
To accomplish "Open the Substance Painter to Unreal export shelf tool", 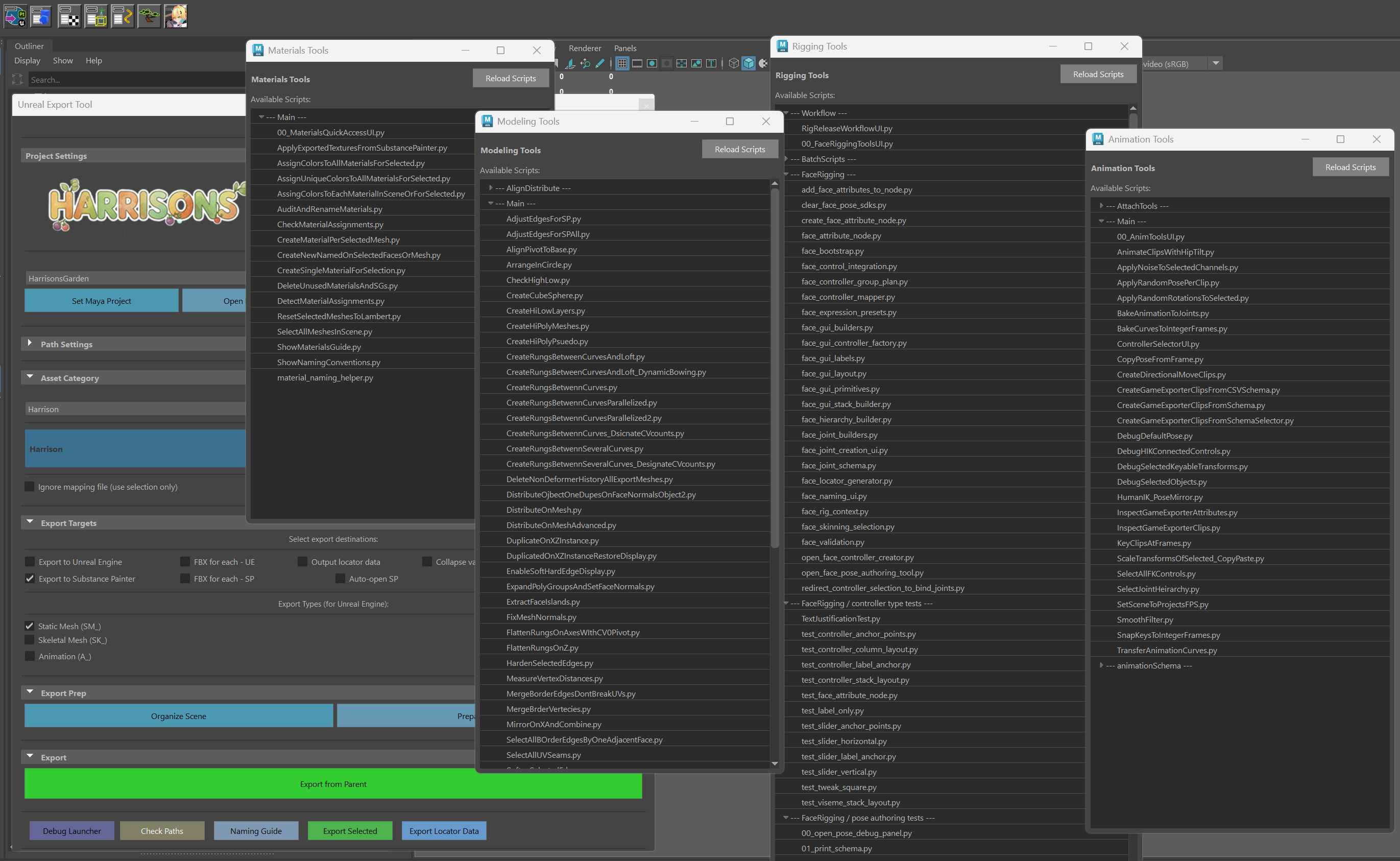I will [15, 16].
